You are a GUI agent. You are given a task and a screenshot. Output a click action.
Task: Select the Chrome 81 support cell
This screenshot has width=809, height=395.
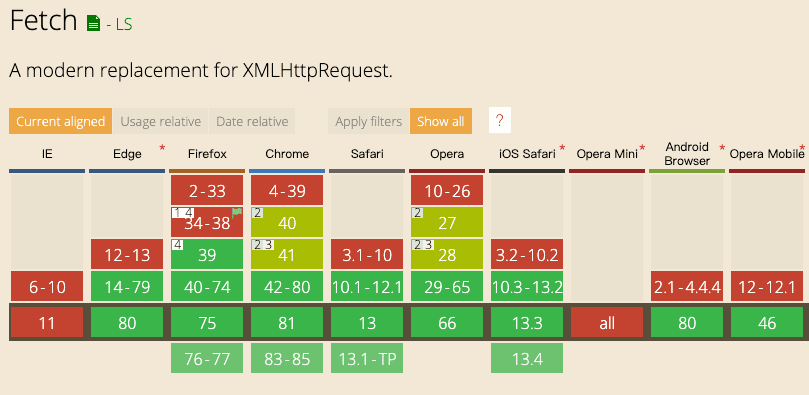(287, 323)
